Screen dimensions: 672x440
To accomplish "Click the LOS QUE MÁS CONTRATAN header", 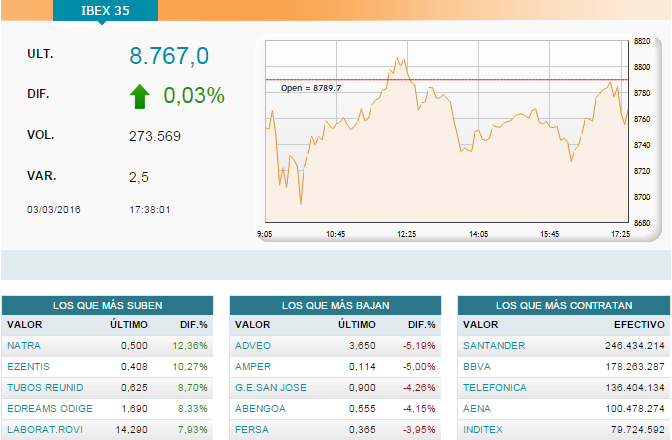I will coord(564,305).
